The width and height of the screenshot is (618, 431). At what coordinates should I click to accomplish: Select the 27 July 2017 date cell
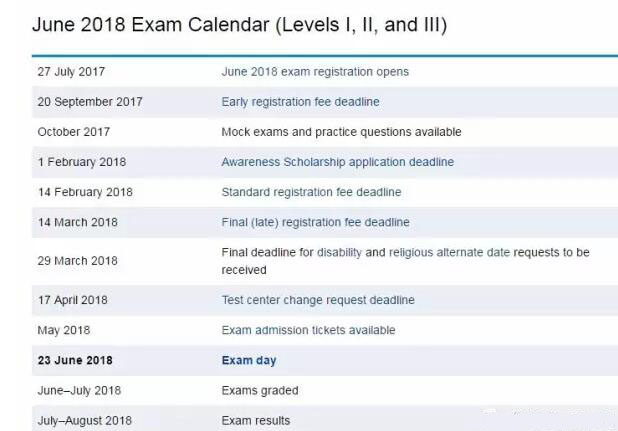(71, 72)
